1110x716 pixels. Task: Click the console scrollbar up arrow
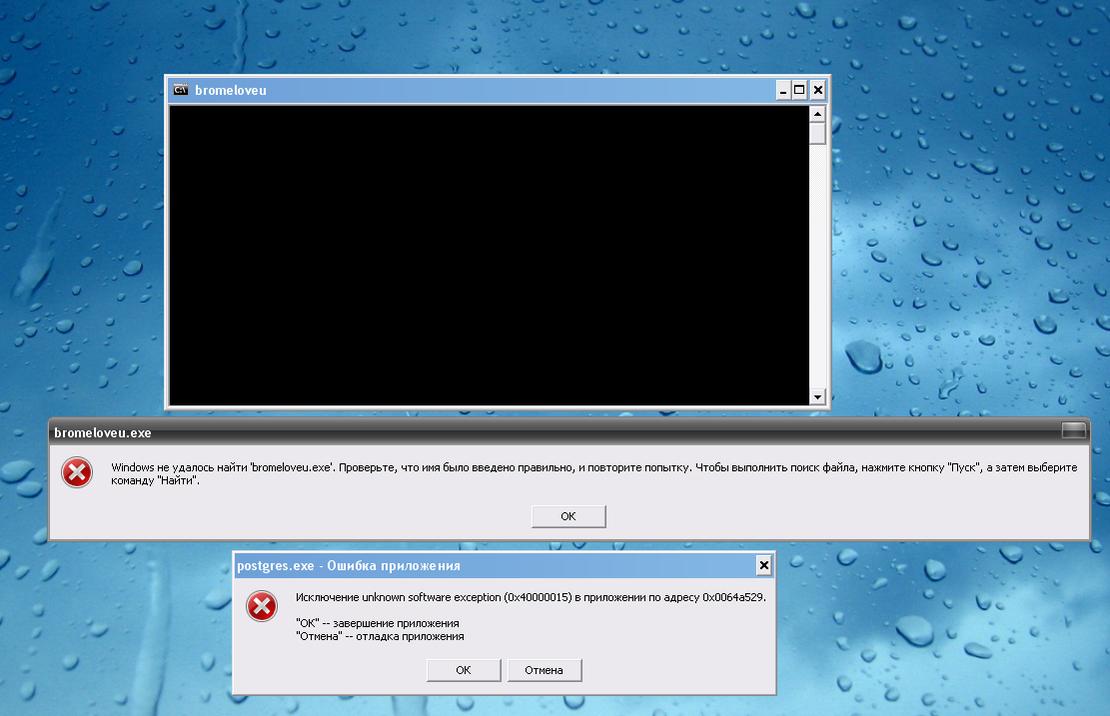click(818, 113)
